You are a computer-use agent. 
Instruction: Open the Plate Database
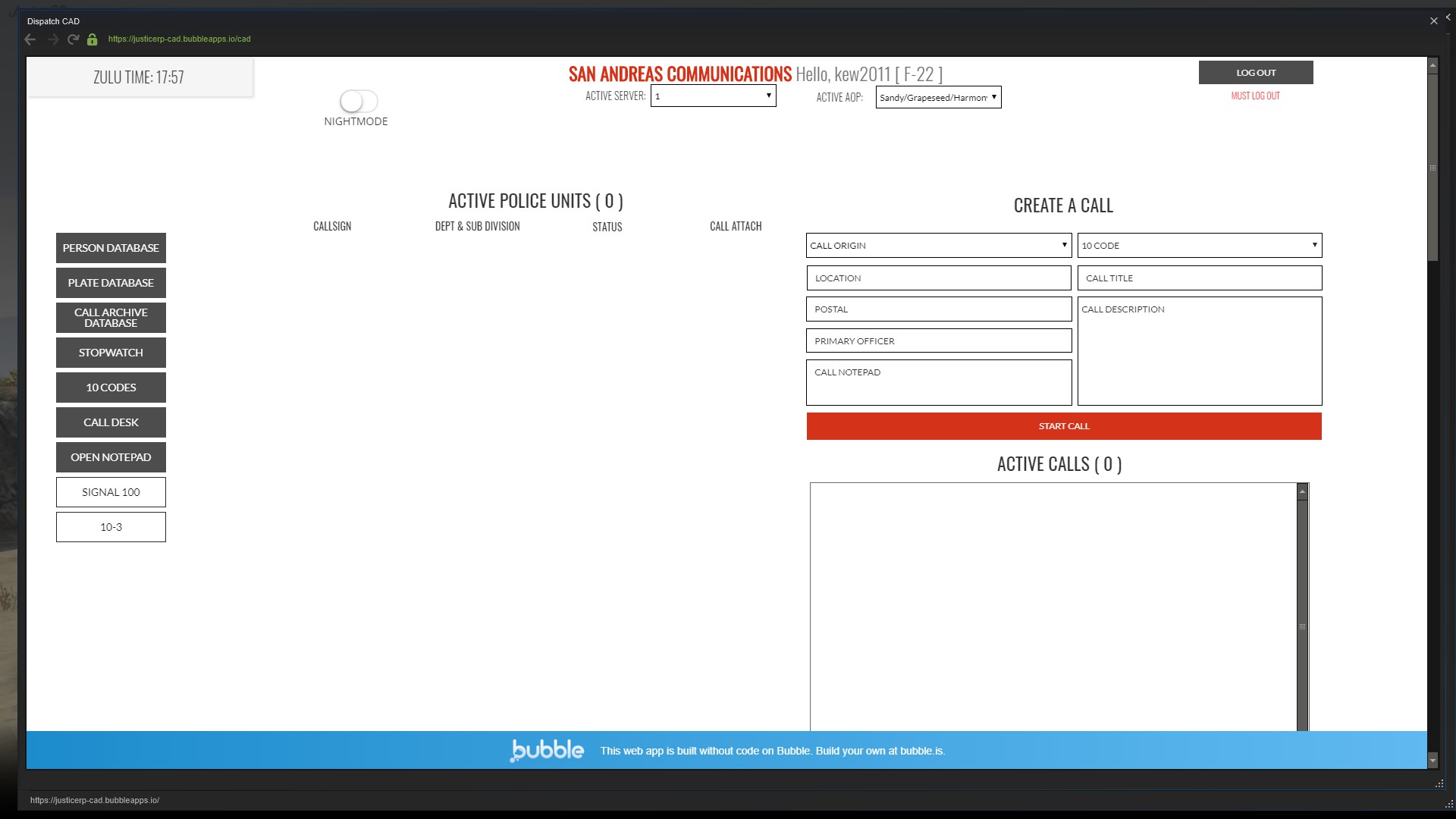tap(111, 283)
